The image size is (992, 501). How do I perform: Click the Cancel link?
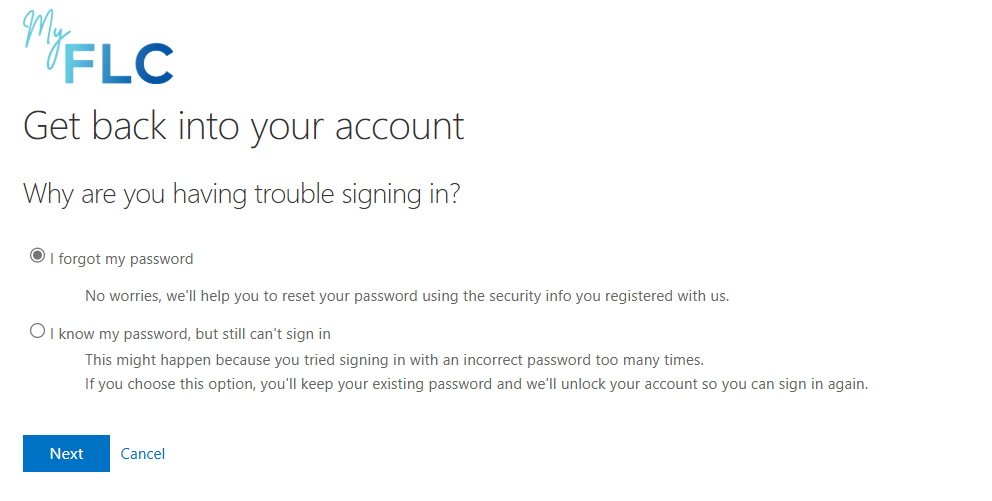pyautogui.click(x=143, y=454)
